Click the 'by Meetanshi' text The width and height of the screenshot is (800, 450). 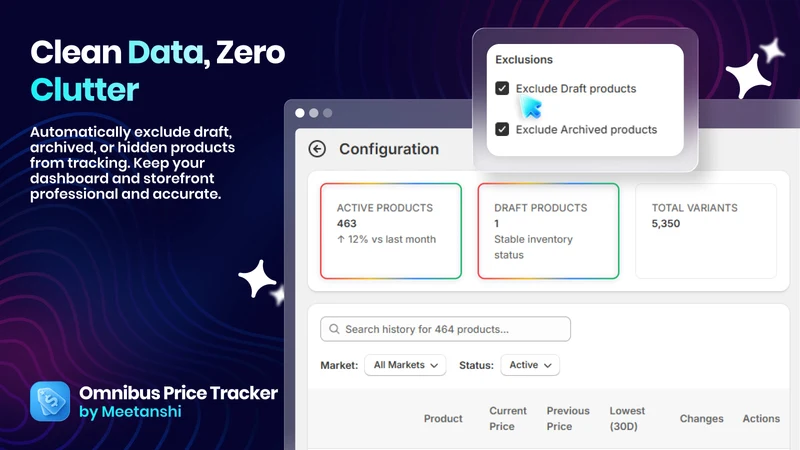coord(130,411)
